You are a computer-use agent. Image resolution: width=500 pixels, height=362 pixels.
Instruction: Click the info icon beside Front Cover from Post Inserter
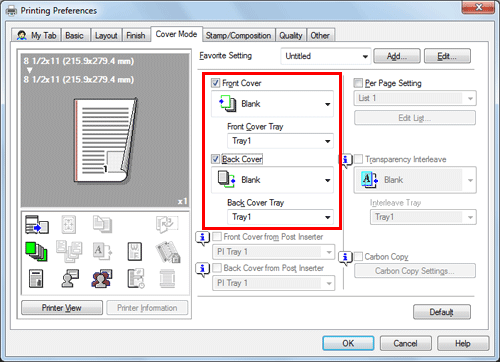202,238
